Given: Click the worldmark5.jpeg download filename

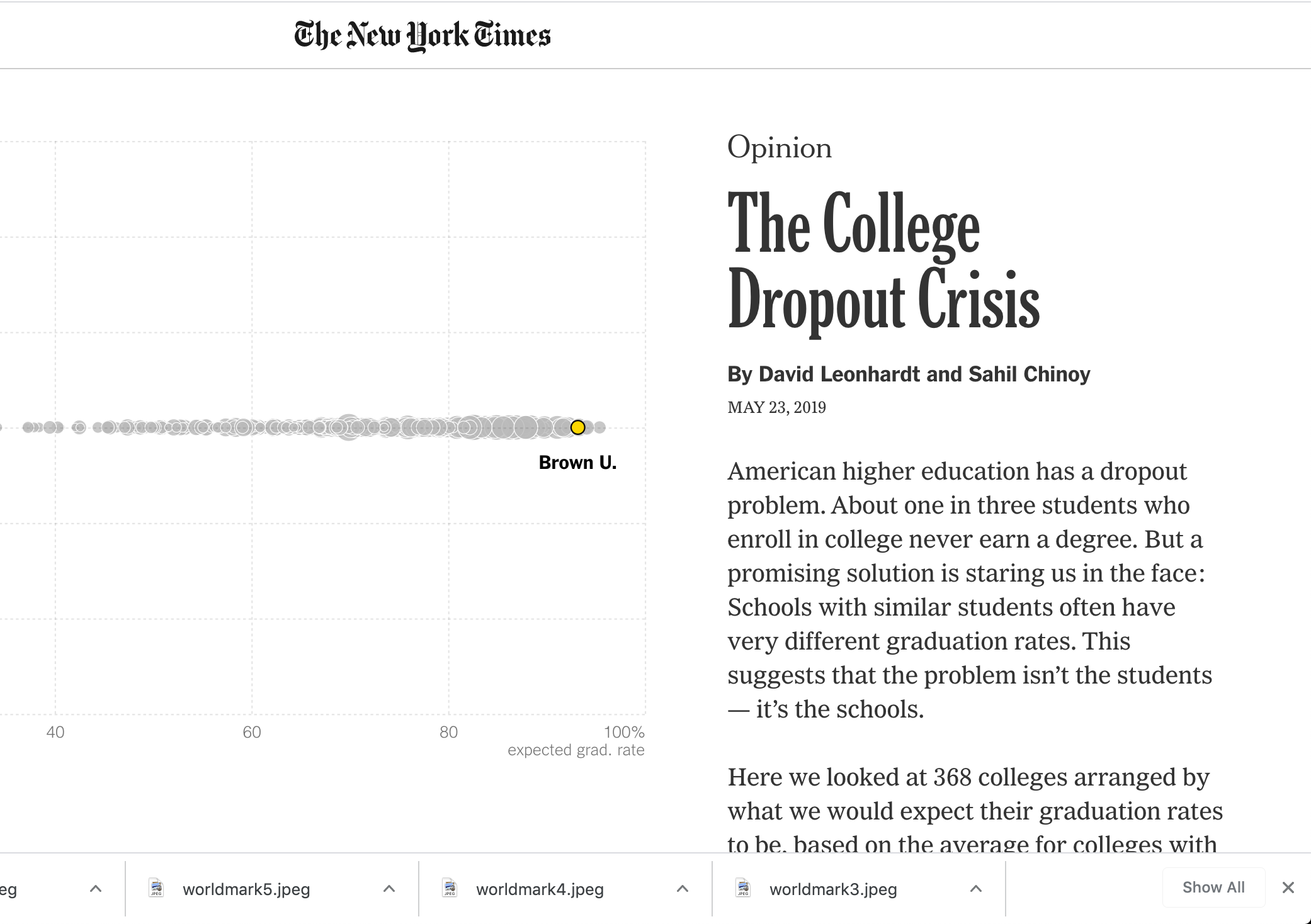Looking at the screenshot, I should 246,889.
